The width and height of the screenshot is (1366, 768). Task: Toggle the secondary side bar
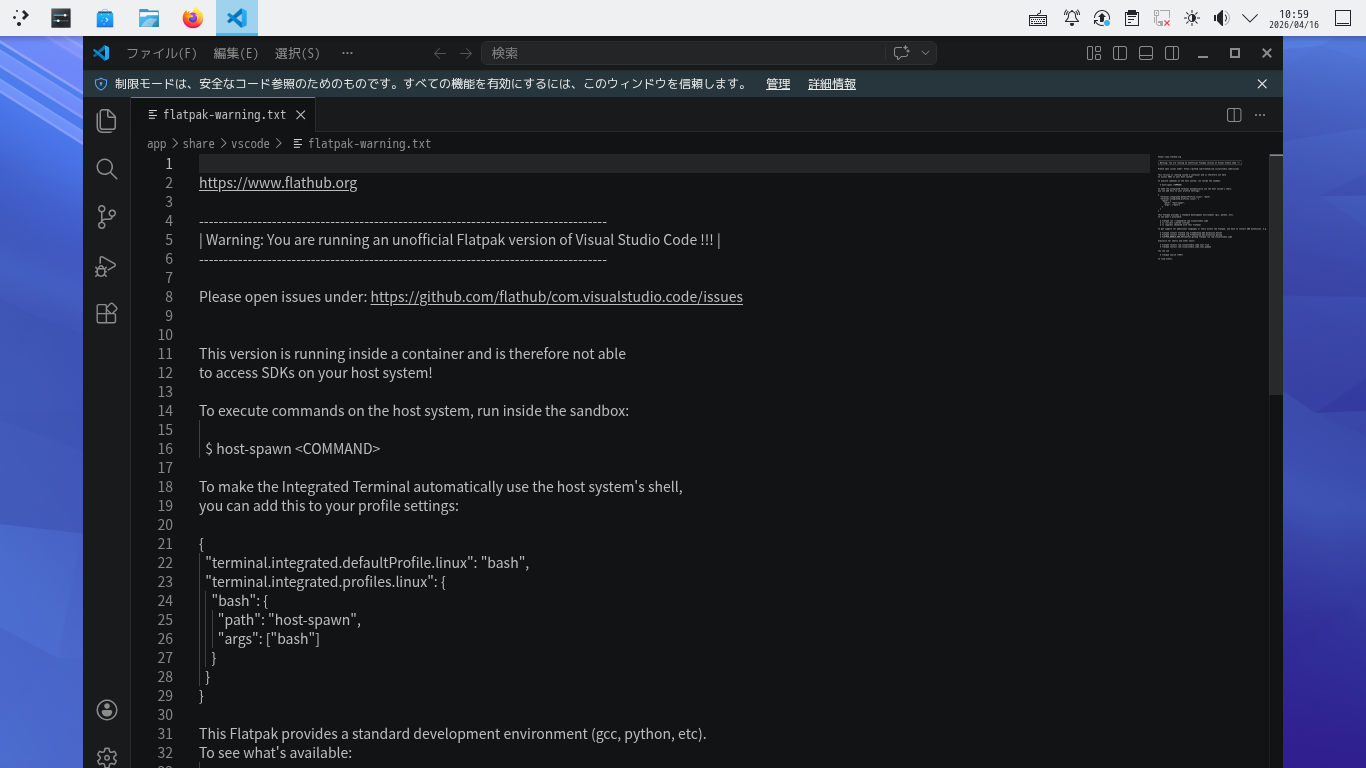click(x=1172, y=53)
